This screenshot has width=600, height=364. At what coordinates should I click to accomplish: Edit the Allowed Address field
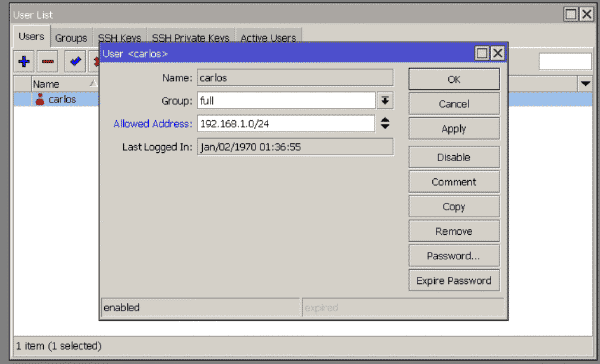click(x=286, y=124)
